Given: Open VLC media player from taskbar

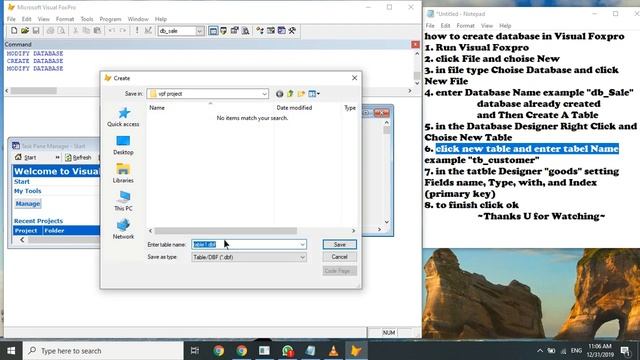Looking at the screenshot, I should [x=333, y=351].
